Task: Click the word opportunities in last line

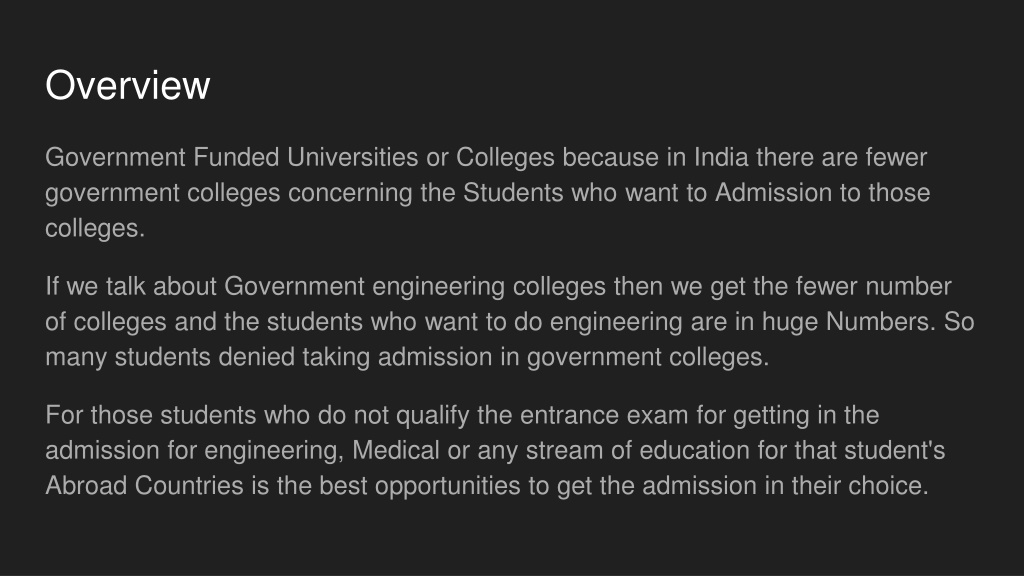Action: coord(448,486)
